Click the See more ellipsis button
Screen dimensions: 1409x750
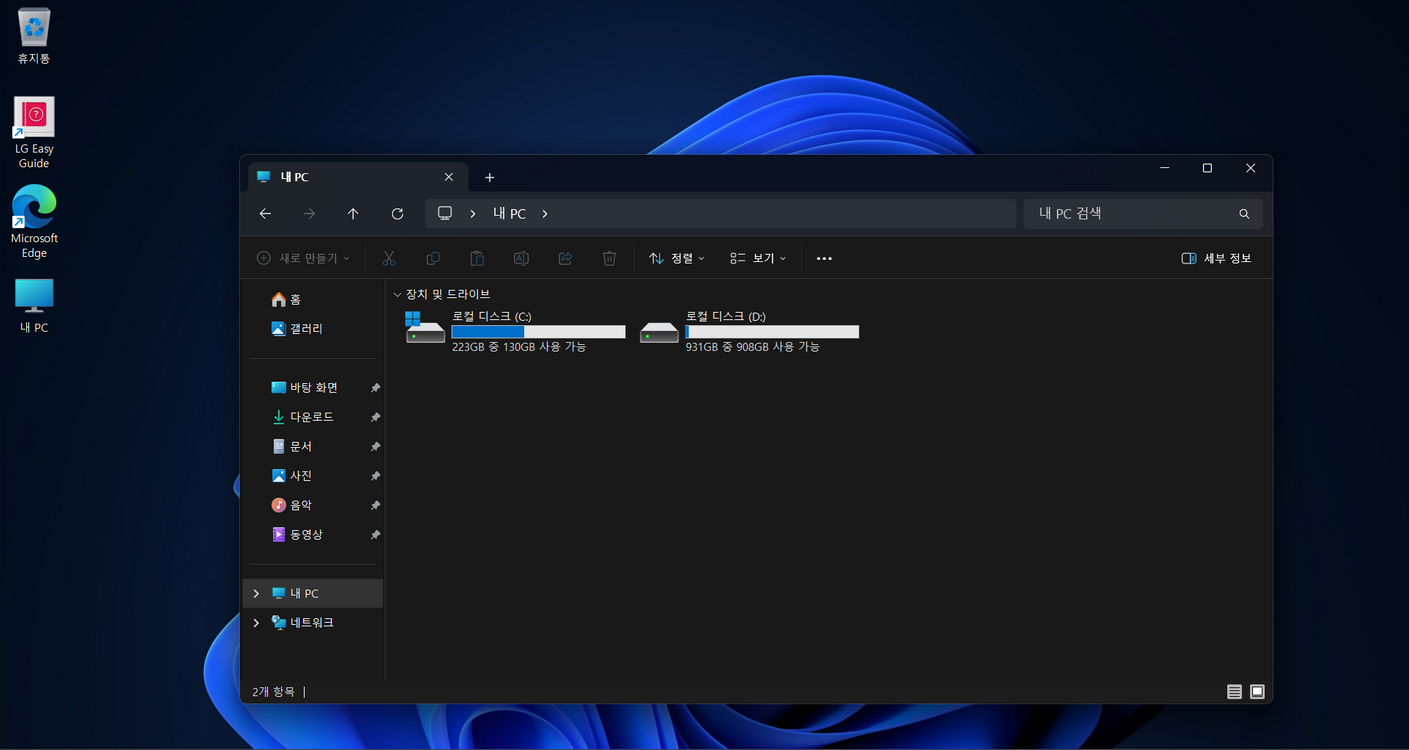pos(824,258)
